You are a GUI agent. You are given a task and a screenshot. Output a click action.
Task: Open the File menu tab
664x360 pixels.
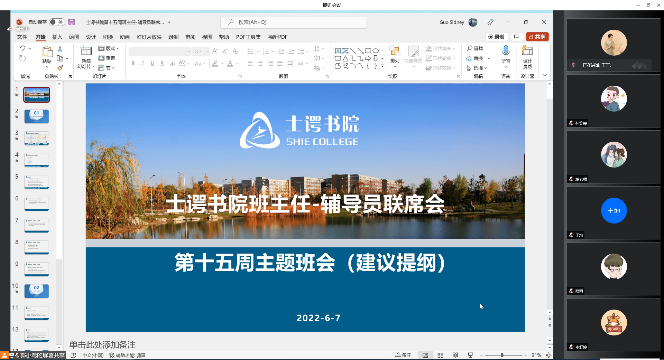tap(22, 37)
